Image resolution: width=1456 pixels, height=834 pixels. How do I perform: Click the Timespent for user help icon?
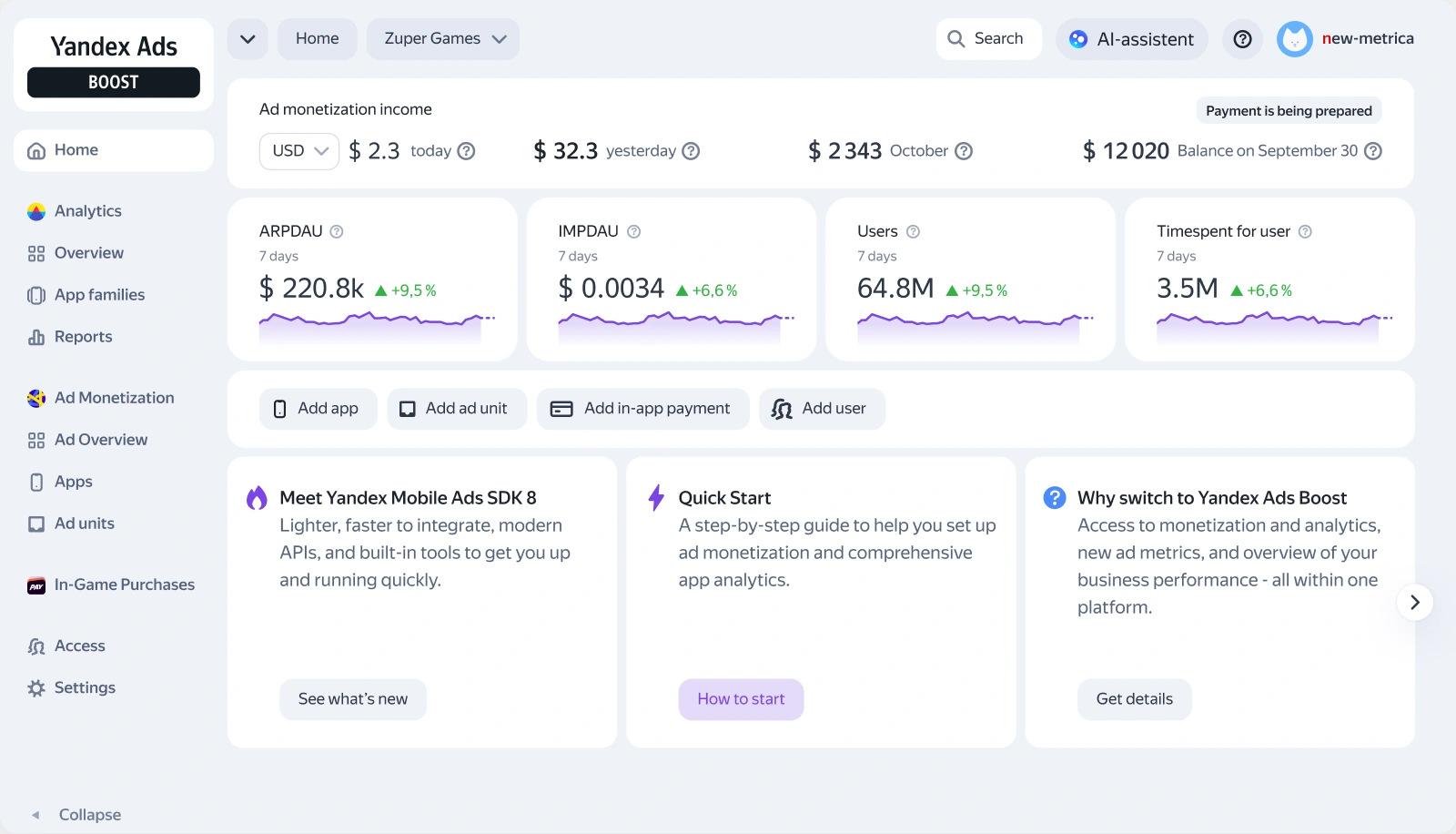tap(1305, 231)
